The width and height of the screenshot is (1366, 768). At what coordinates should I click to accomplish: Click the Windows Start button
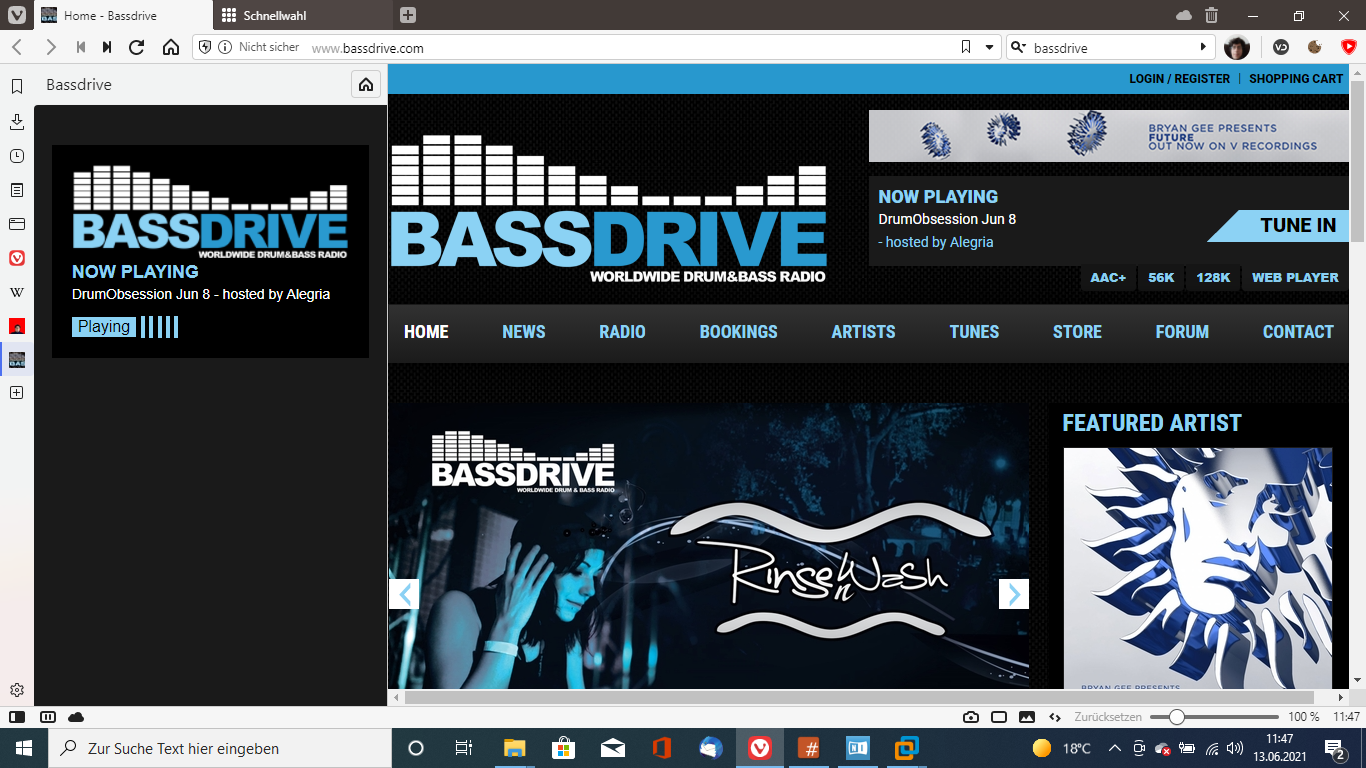[x=24, y=748]
